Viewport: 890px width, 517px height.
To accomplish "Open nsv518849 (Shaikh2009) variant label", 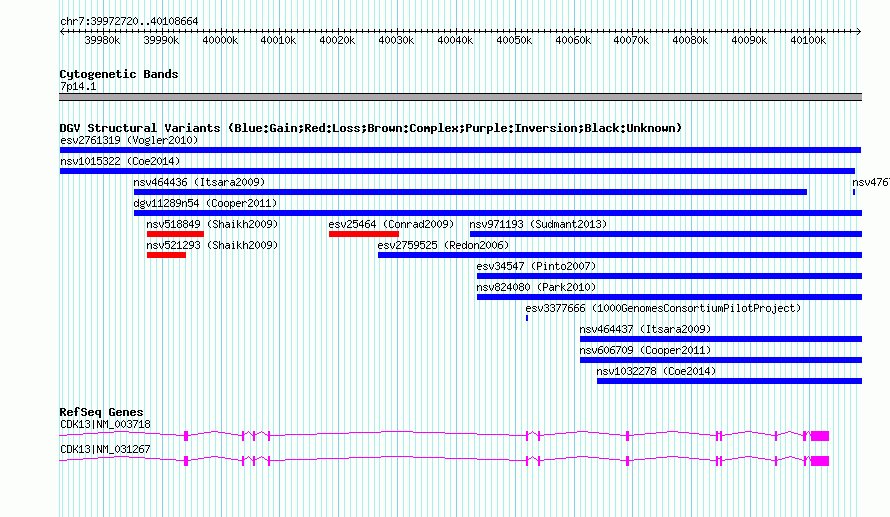I will [212, 224].
